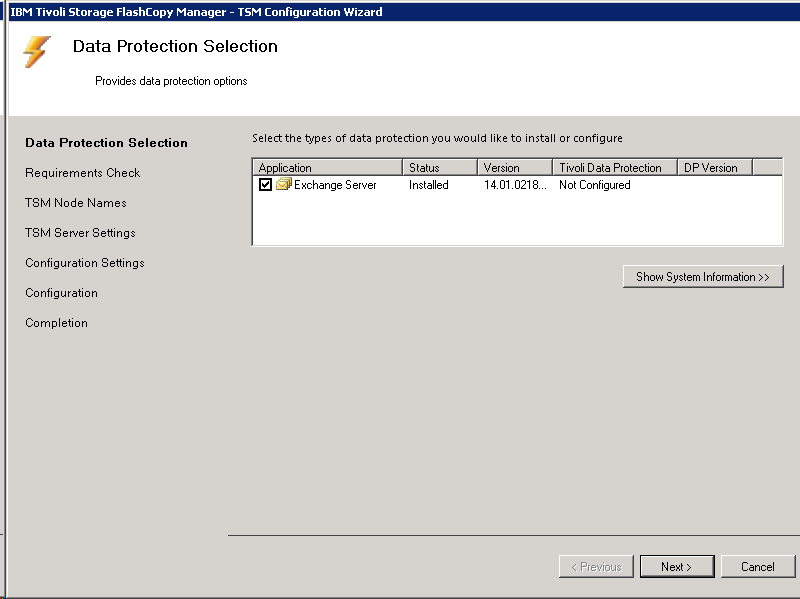
Task: Click the lightning bolt FlashCopy Manager icon
Action: coord(37,52)
